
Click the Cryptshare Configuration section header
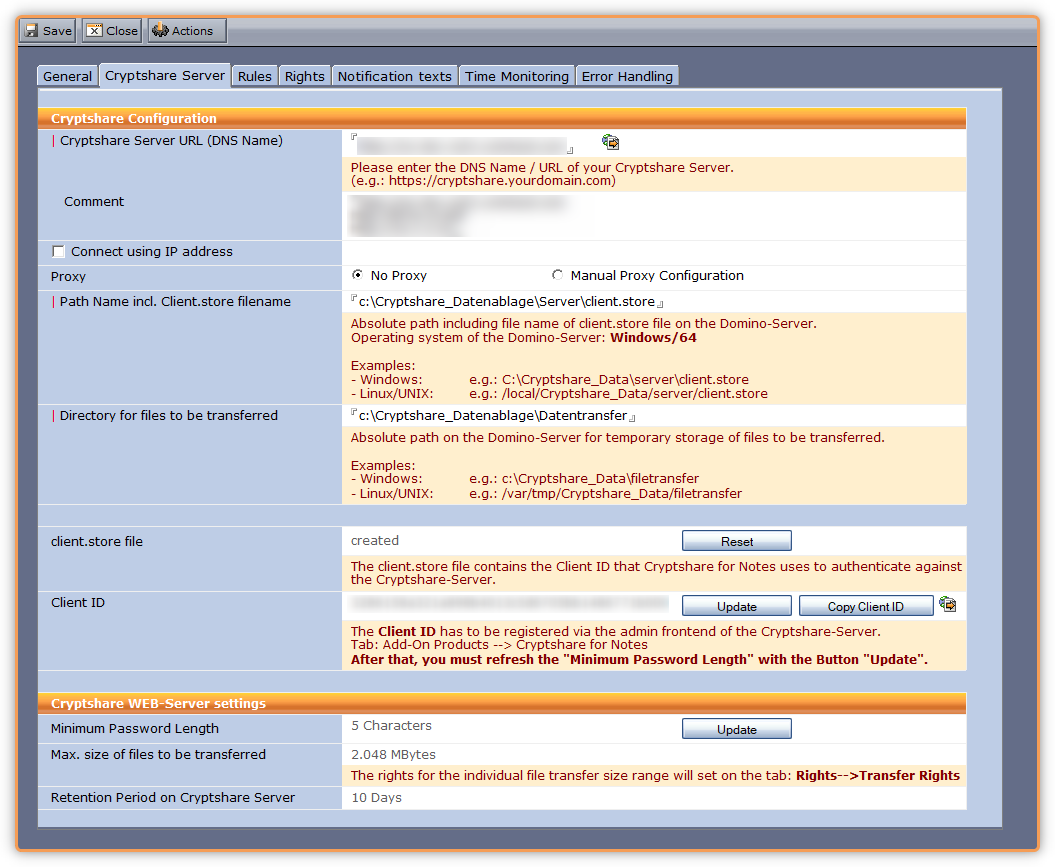tap(502, 118)
